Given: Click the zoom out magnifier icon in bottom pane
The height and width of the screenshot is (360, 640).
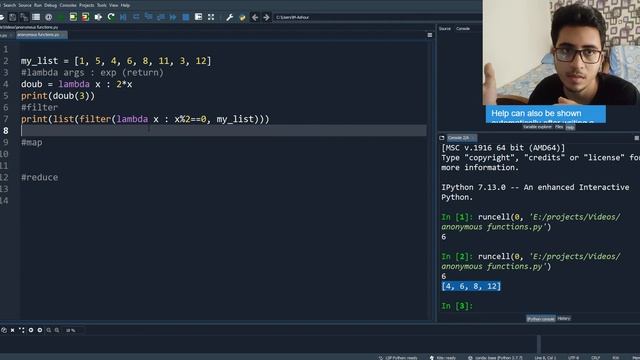Looking at the screenshot, I should (x=49, y=330).
